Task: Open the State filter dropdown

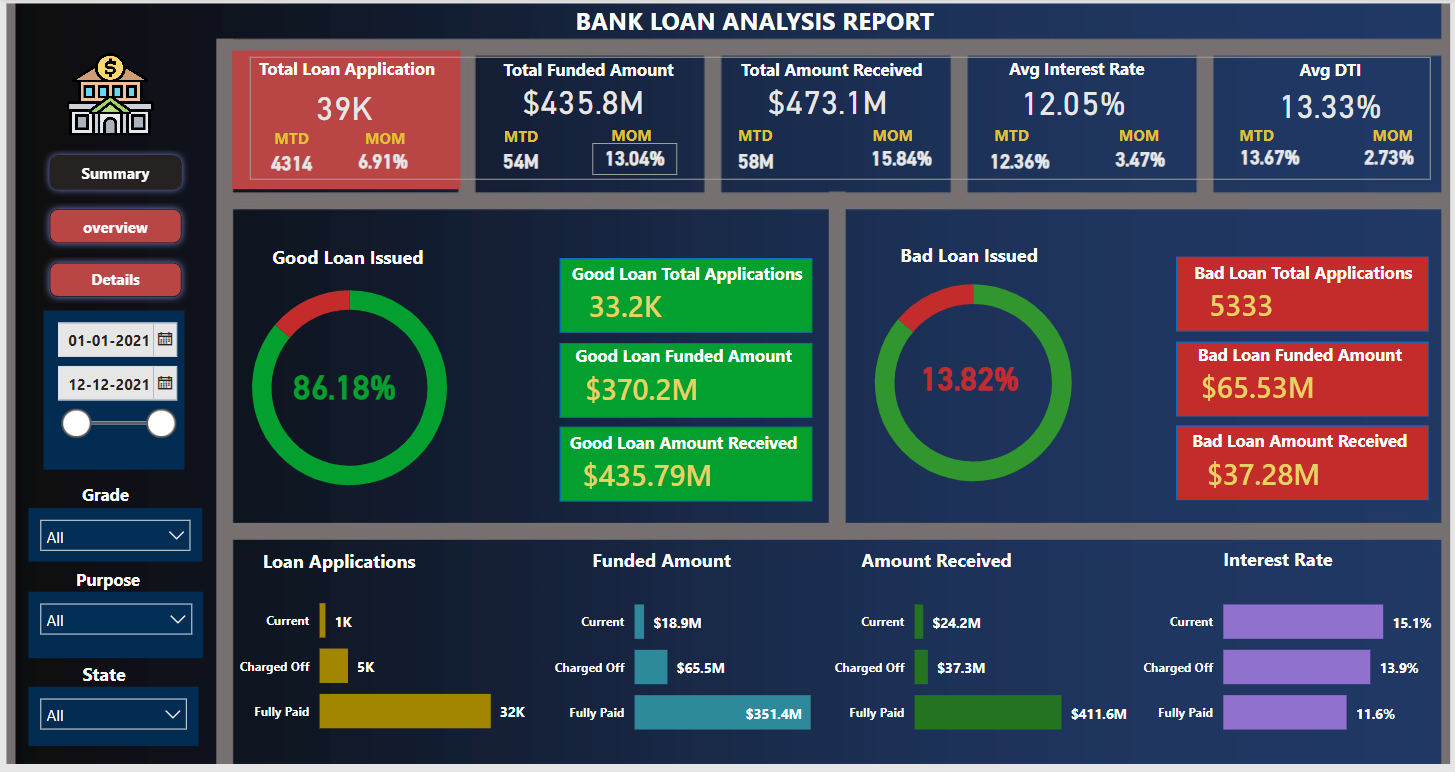Action: (115, 715)
